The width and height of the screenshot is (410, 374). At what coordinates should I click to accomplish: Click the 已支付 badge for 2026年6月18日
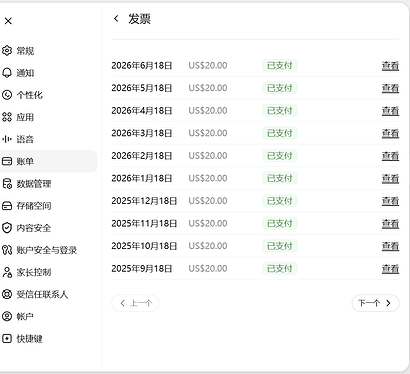(280, 65)
